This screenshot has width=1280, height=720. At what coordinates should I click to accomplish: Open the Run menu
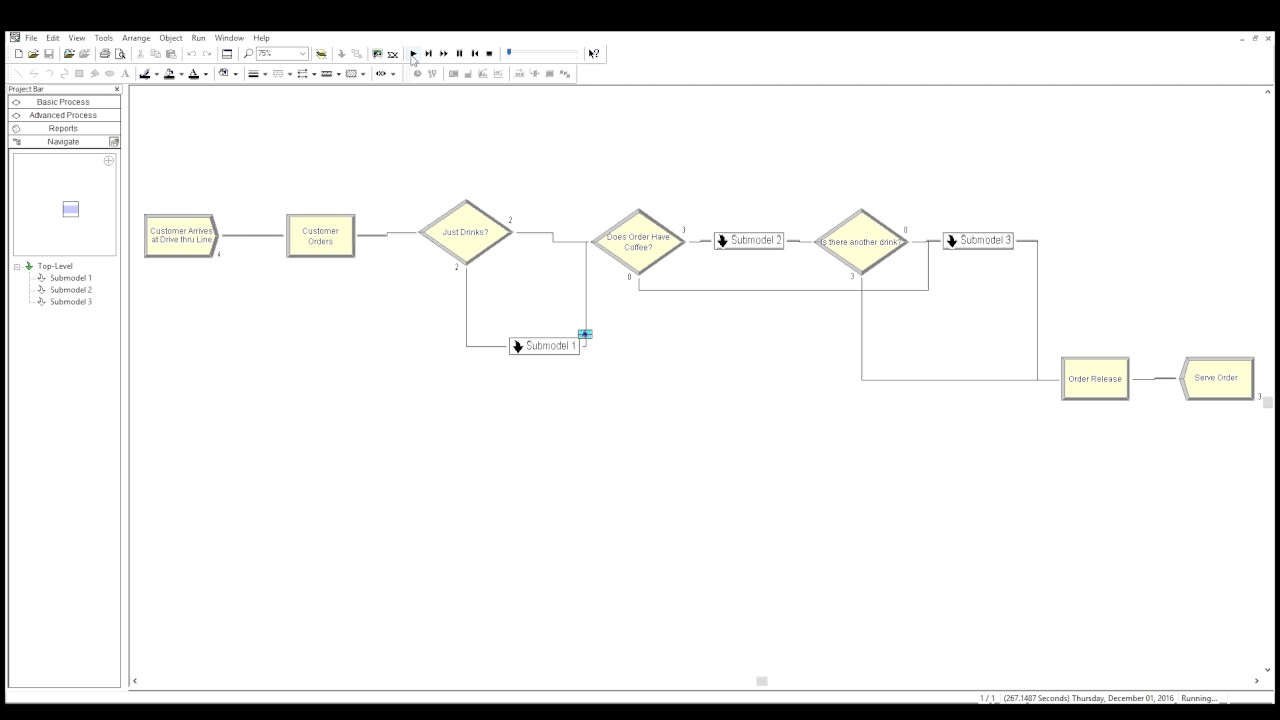coord(198,38)
